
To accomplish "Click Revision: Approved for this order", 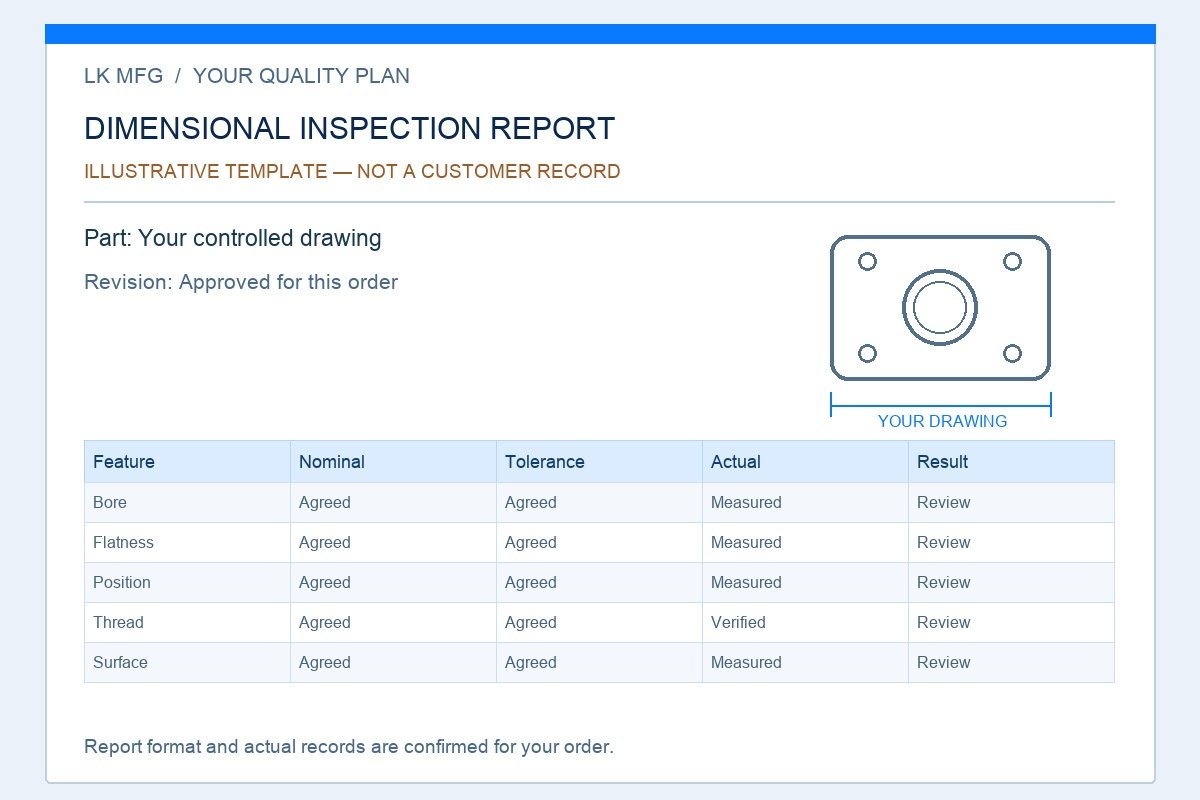I will (241, 282).
